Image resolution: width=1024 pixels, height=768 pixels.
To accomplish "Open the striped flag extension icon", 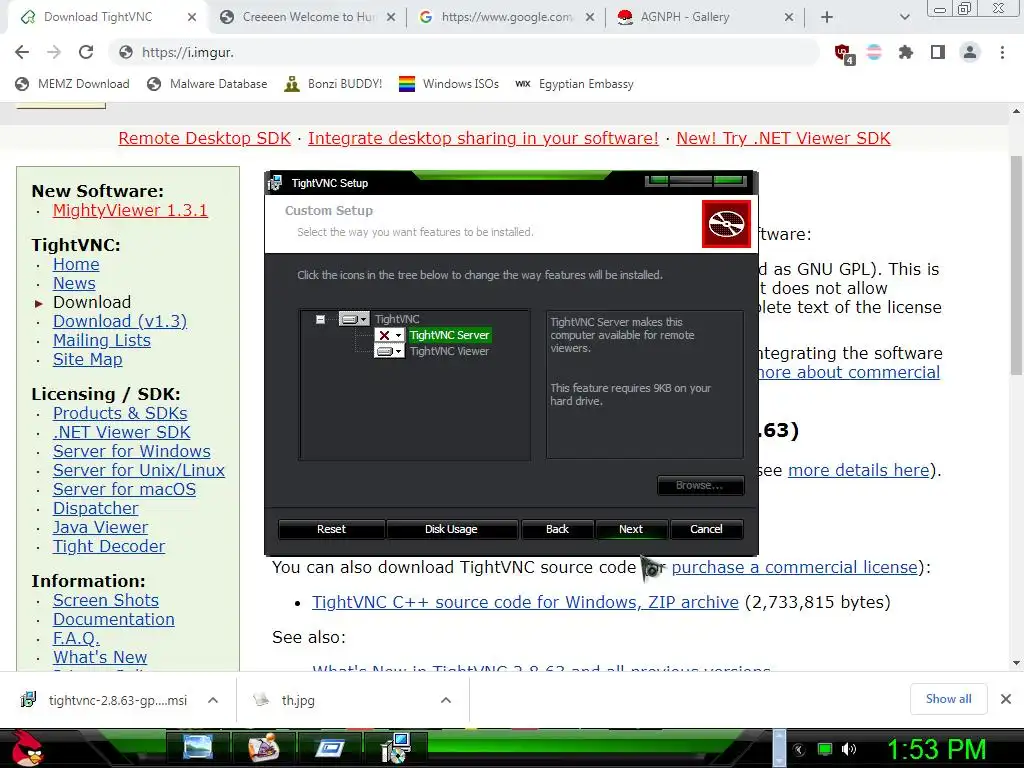I will pos(874,52).
